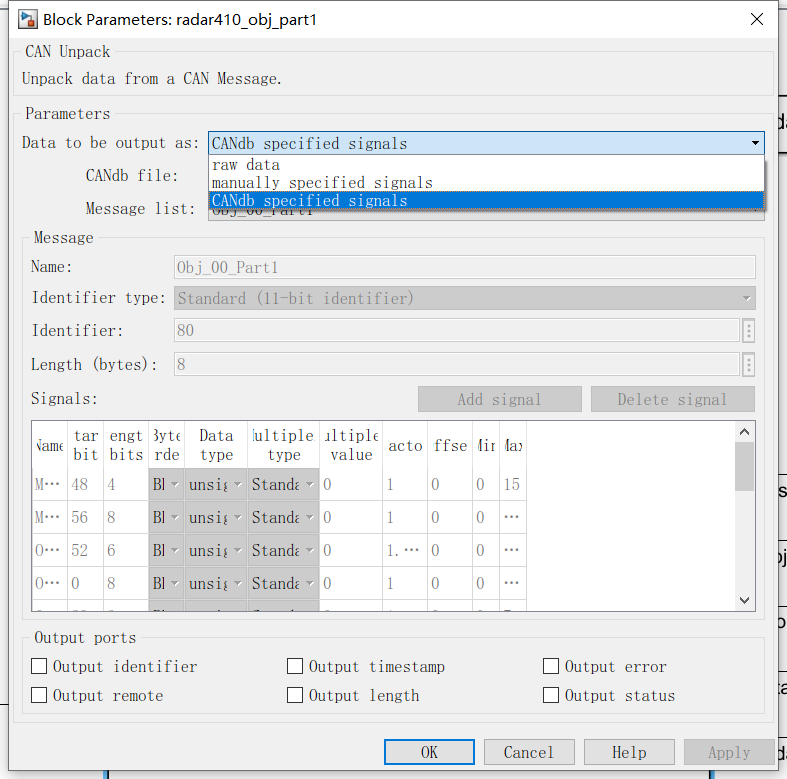
Task: Click the Cancel button
Action: pyautogui.click(x=529, y=752)
